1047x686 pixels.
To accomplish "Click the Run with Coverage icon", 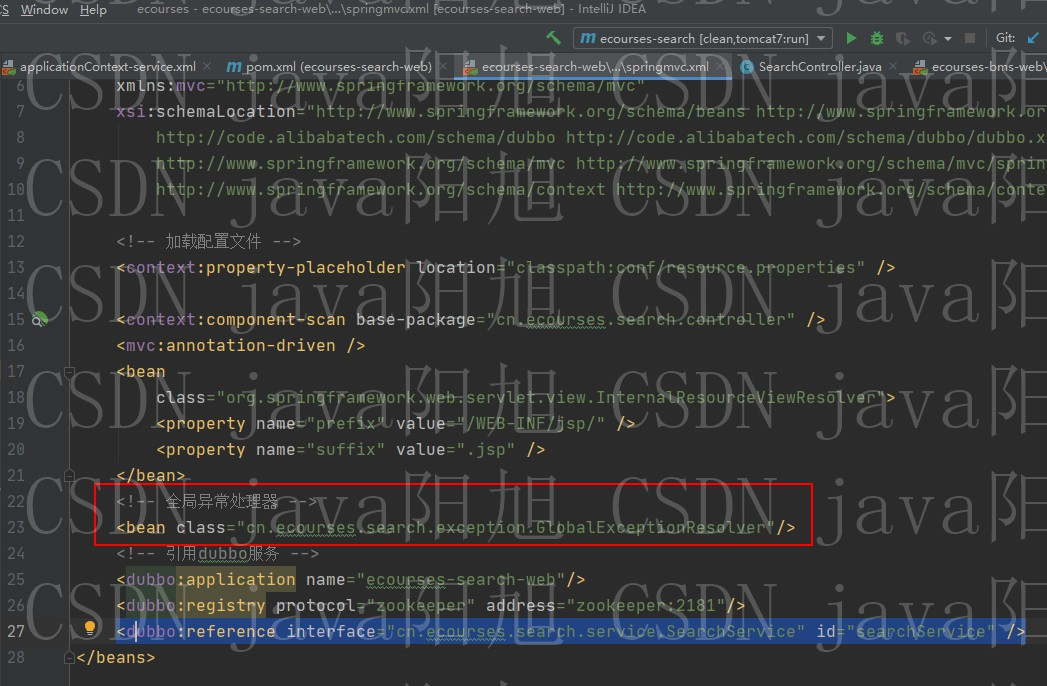I will coord(903,38).
